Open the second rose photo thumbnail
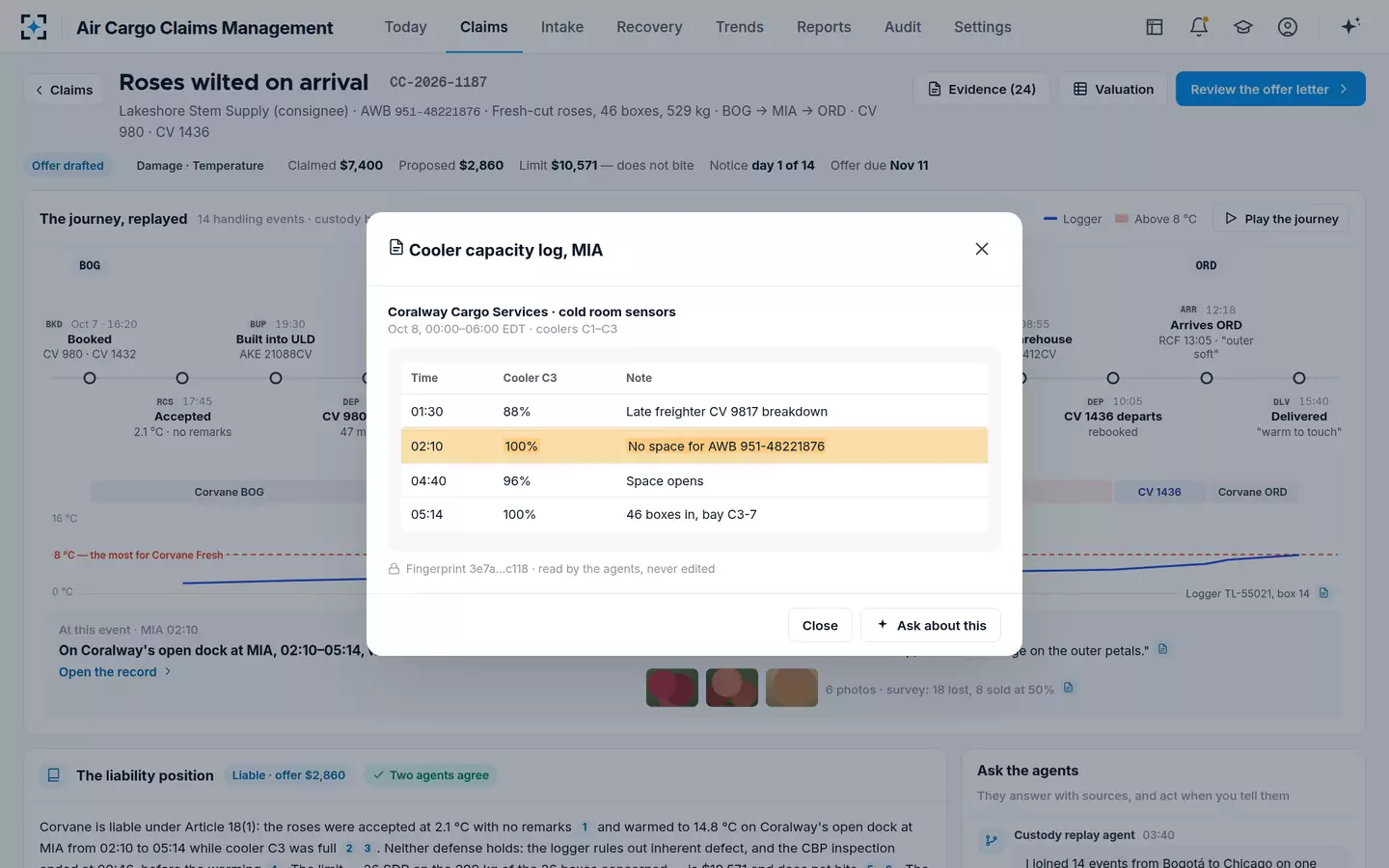Viewport: 1389px width, 868px height. tap(732, 688)
